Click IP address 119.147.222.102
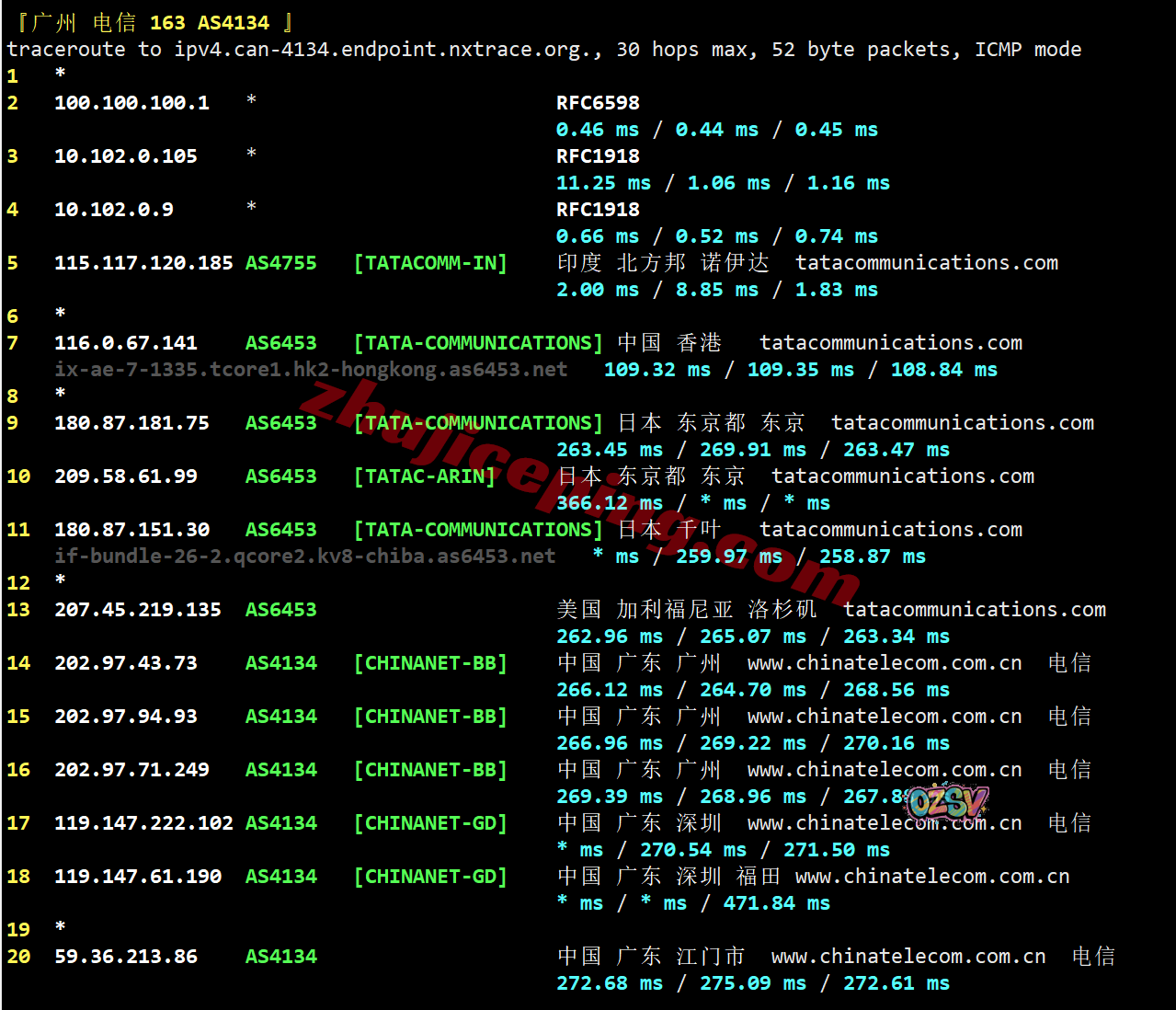Screen dimensions: 1176x1010 pos(143,823)
